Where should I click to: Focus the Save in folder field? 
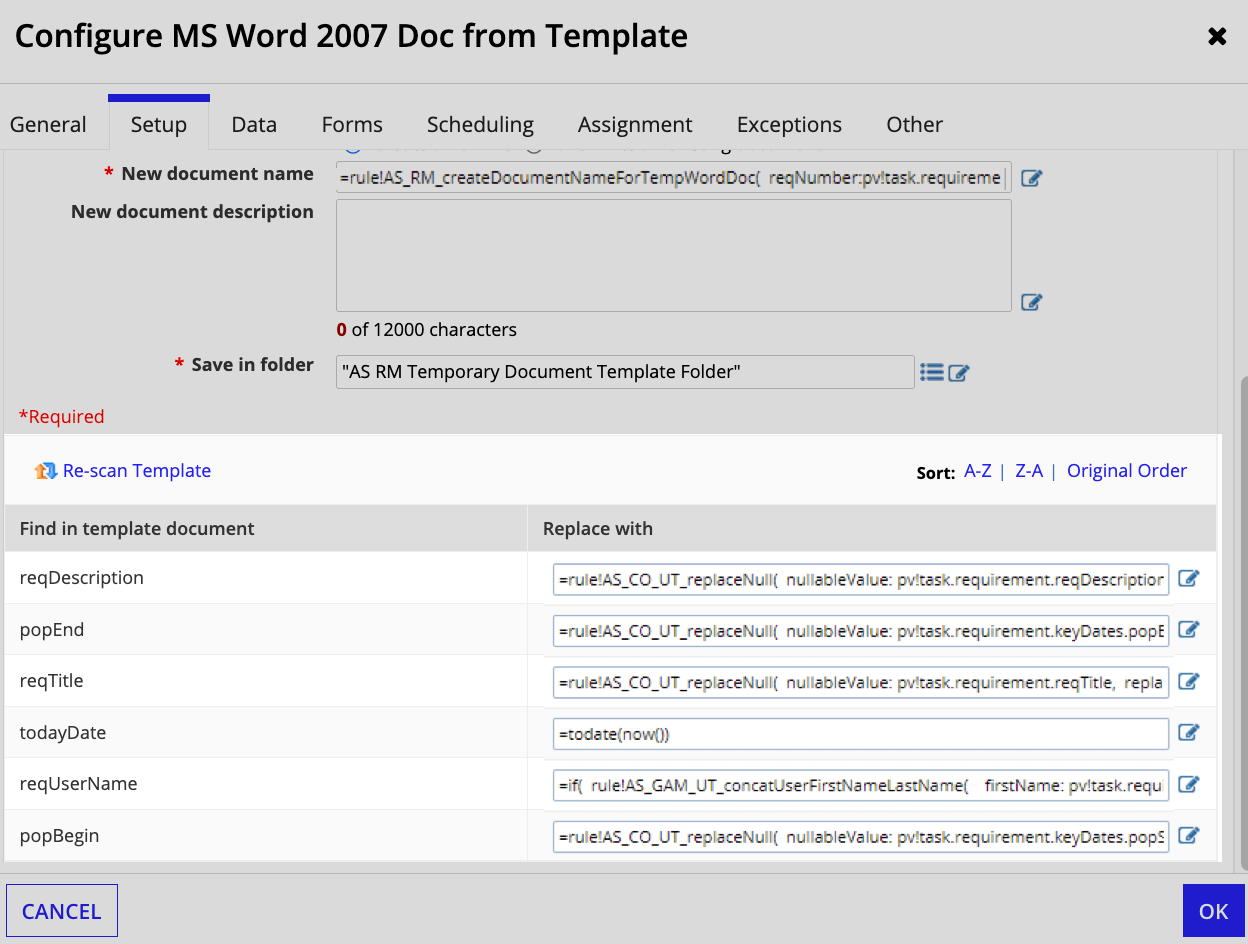point(625,372)
